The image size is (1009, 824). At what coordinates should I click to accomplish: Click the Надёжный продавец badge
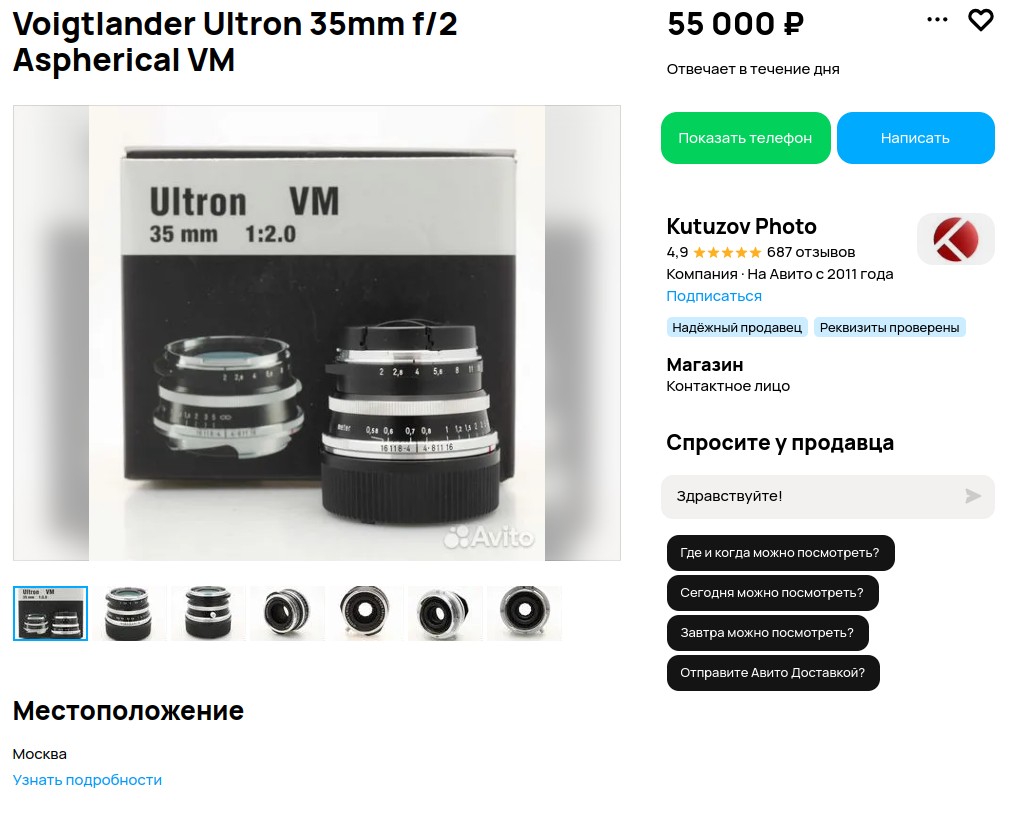coord(737,327)
